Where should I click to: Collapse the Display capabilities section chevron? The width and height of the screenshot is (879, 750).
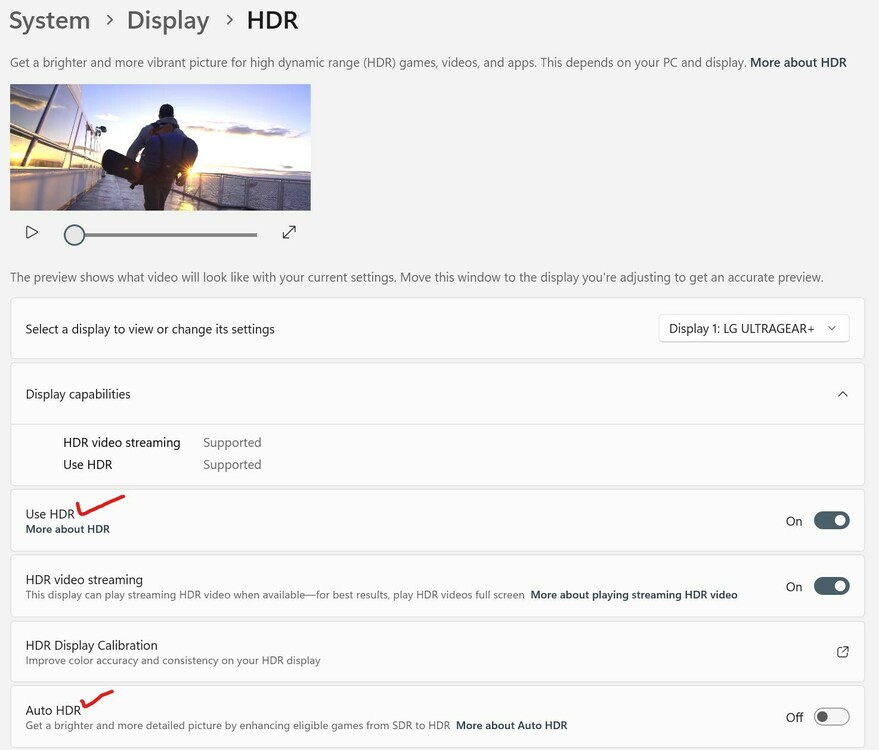[842, 393]
